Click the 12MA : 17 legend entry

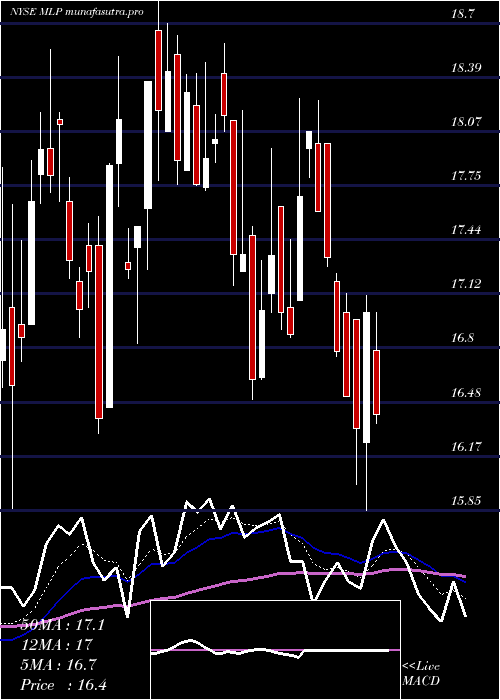[x=57, y=645]
